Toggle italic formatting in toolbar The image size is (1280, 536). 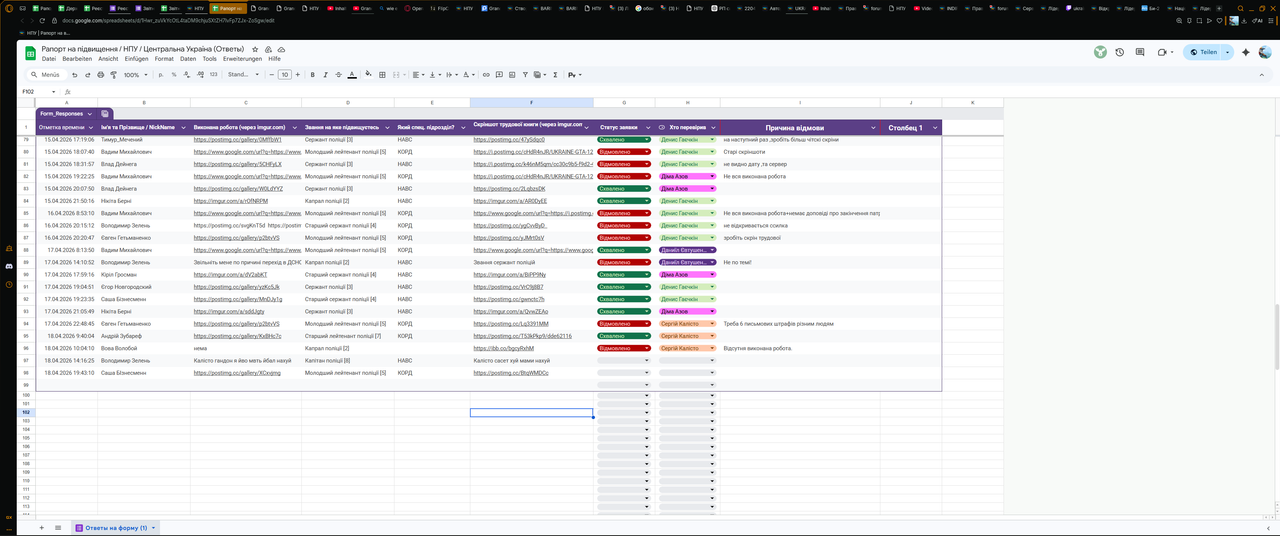(325, 75)
